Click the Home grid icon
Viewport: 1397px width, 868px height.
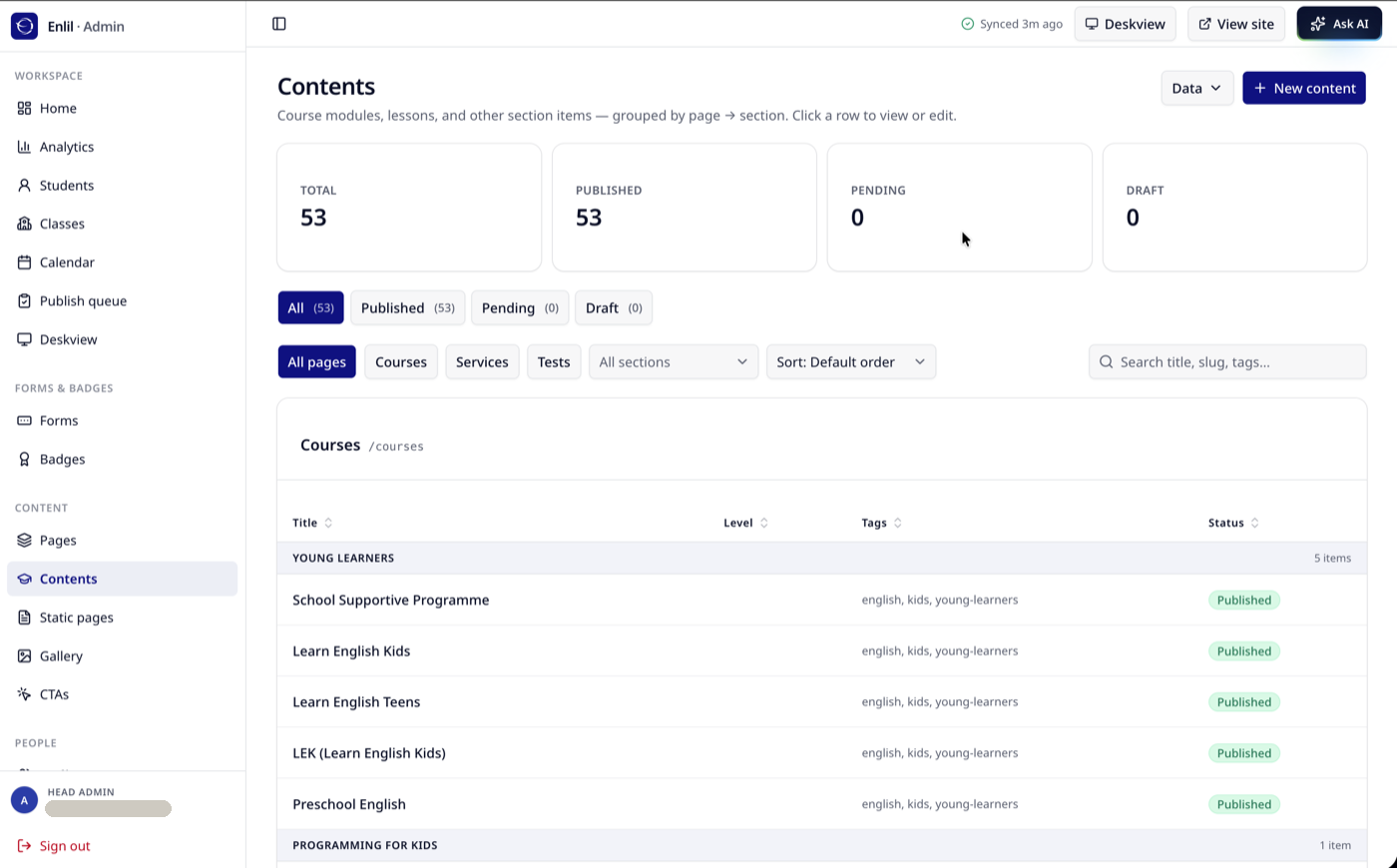[24, 108]
